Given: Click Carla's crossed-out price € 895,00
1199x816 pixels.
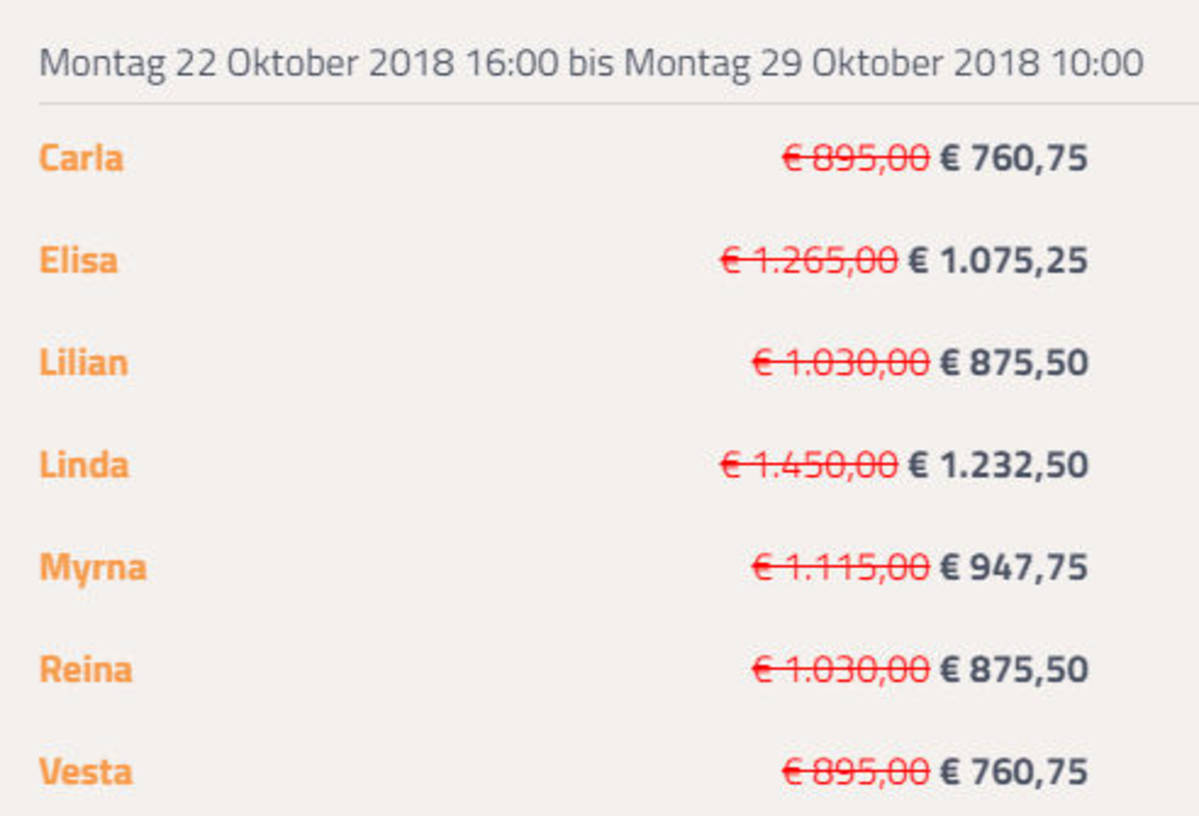Looking at the screenshot, I should pos(855,158).
